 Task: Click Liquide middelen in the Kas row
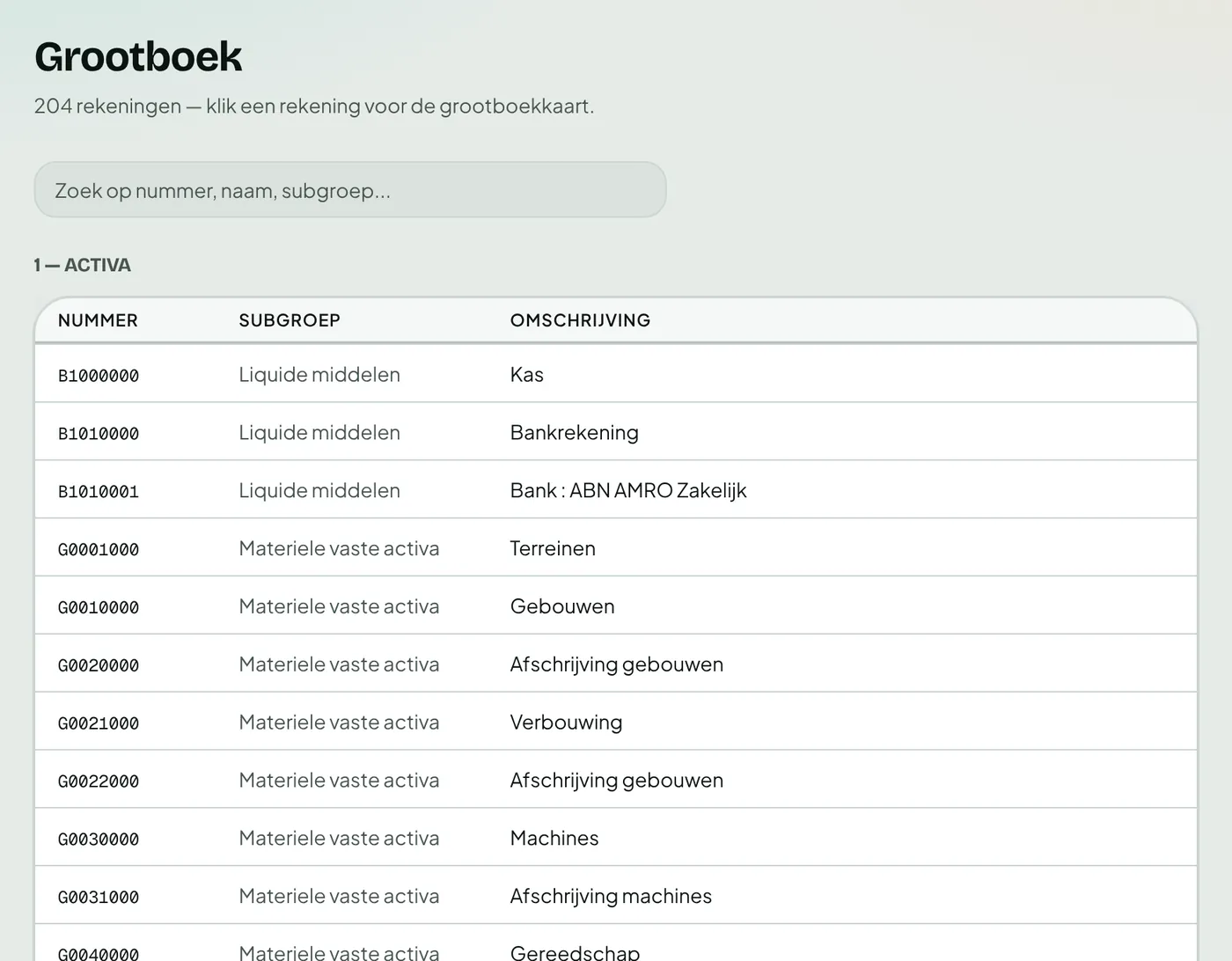[319, 374]
